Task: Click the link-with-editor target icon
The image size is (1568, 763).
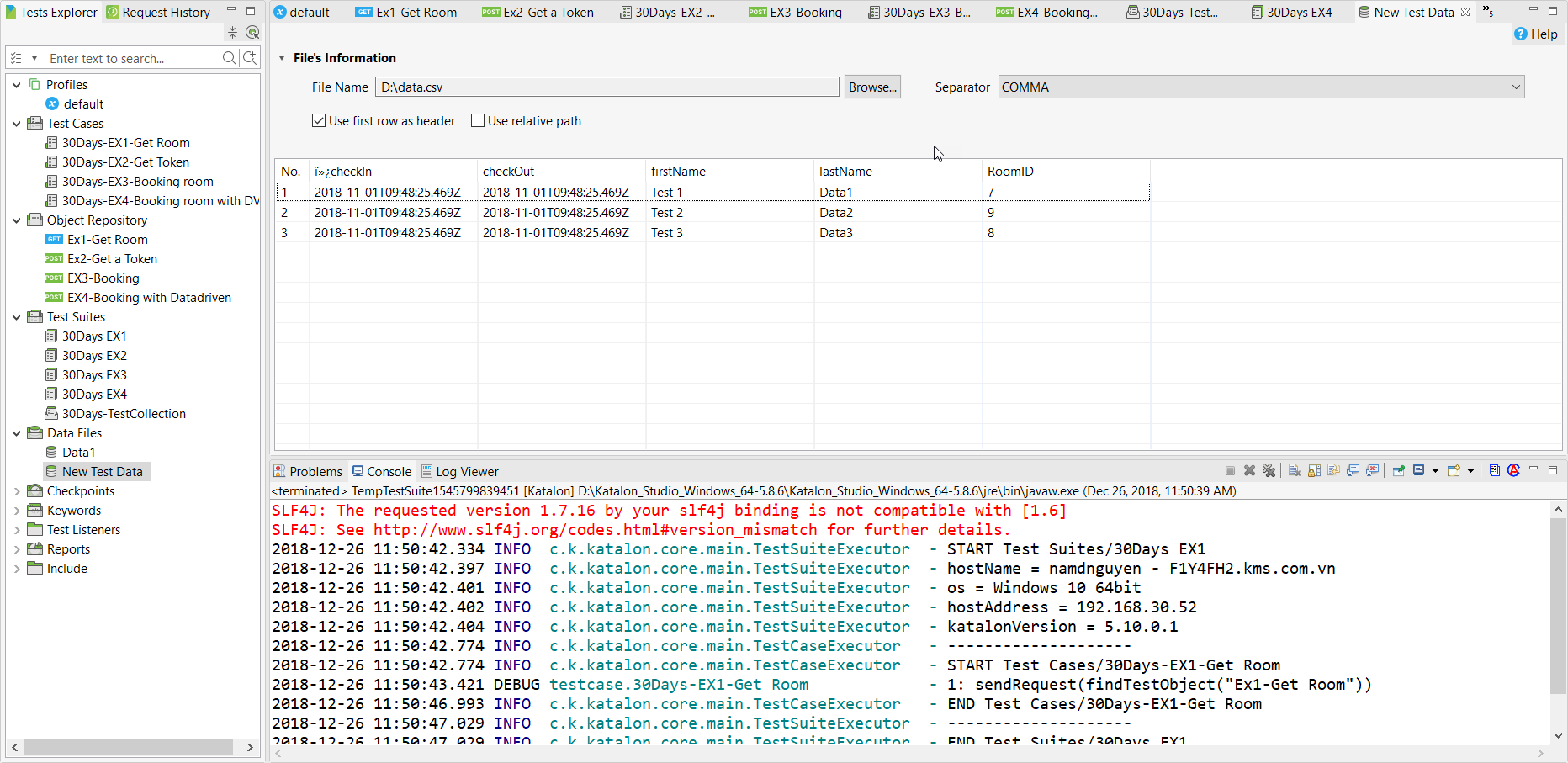Action: click(252, 33)
